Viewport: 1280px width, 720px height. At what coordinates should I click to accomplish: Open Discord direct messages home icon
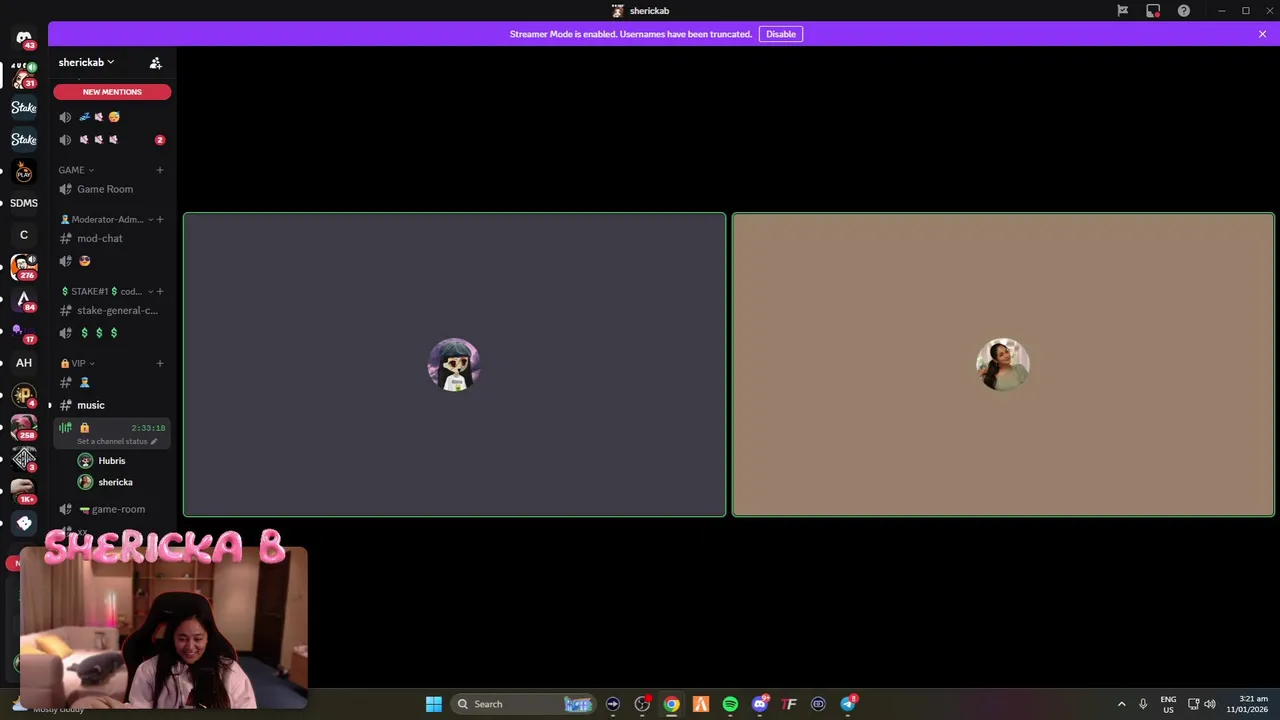24,38
